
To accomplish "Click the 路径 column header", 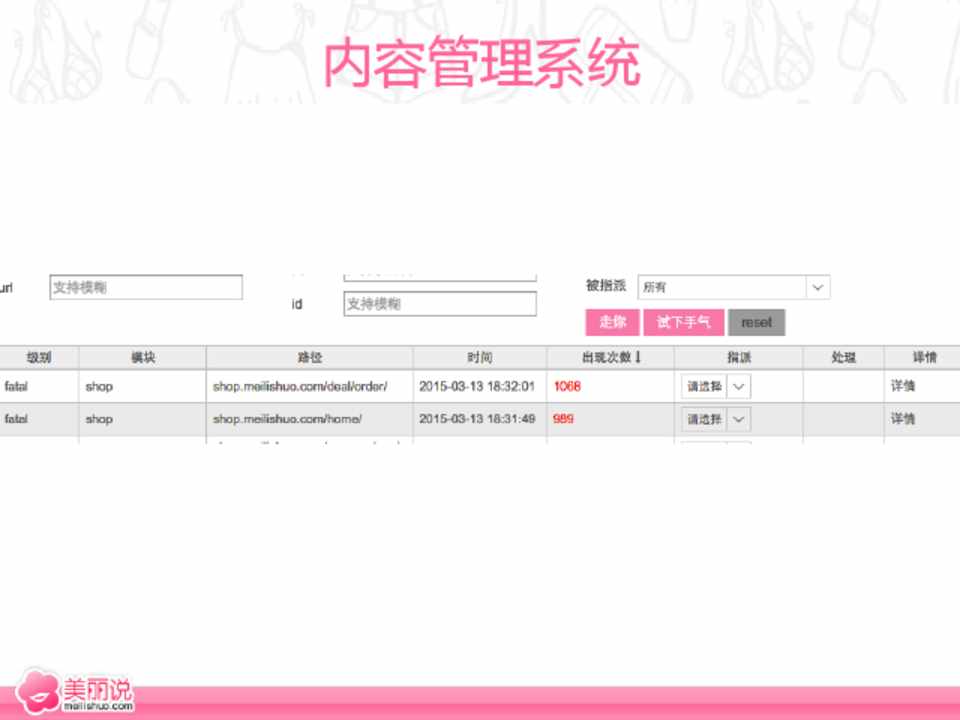I will click(x=310, y=357).
